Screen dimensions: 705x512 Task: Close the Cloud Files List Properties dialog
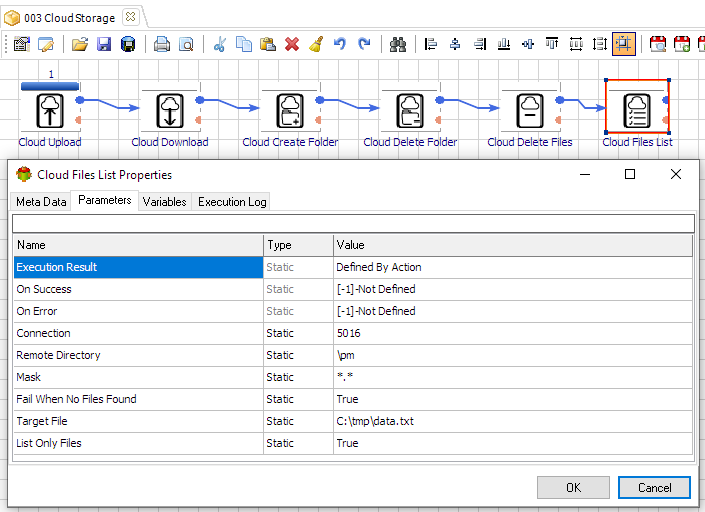(x=676, y=174)
